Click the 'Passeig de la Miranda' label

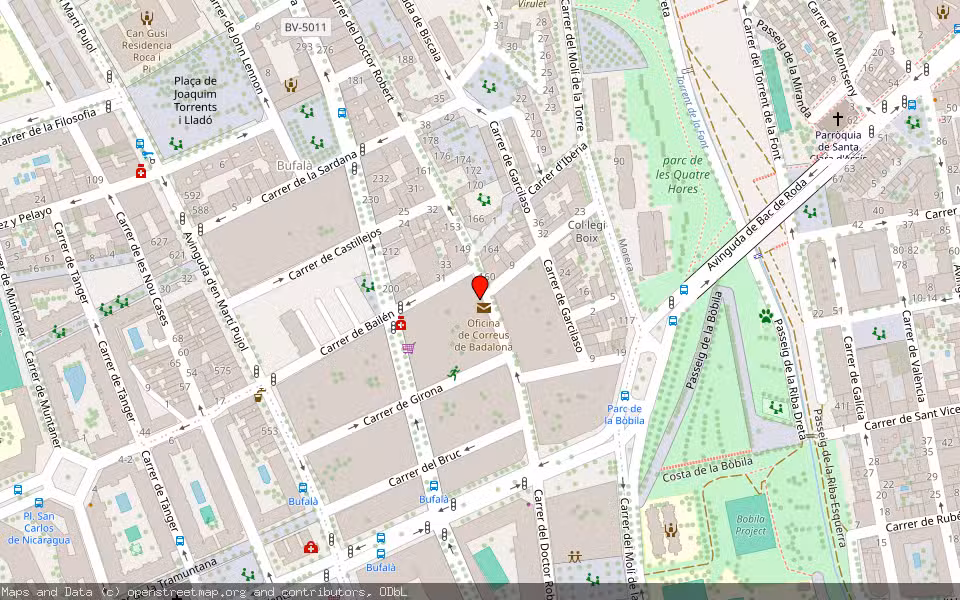[784, 68]
